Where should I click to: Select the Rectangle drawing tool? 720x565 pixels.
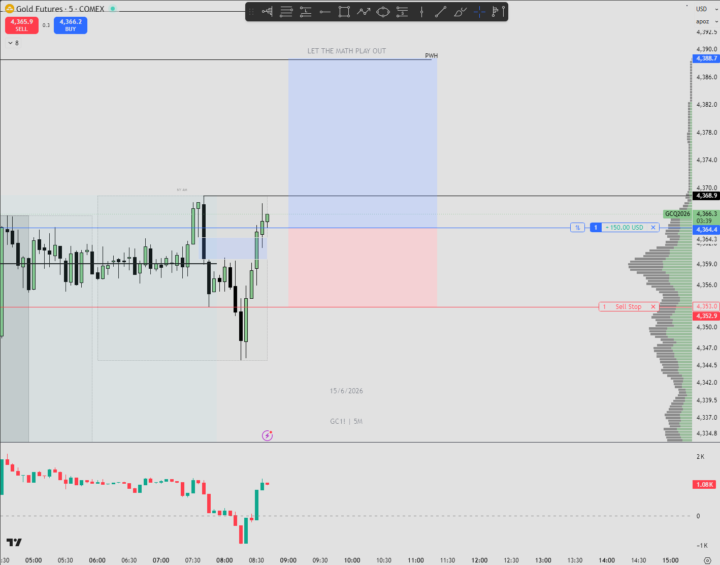click(344, 12)
